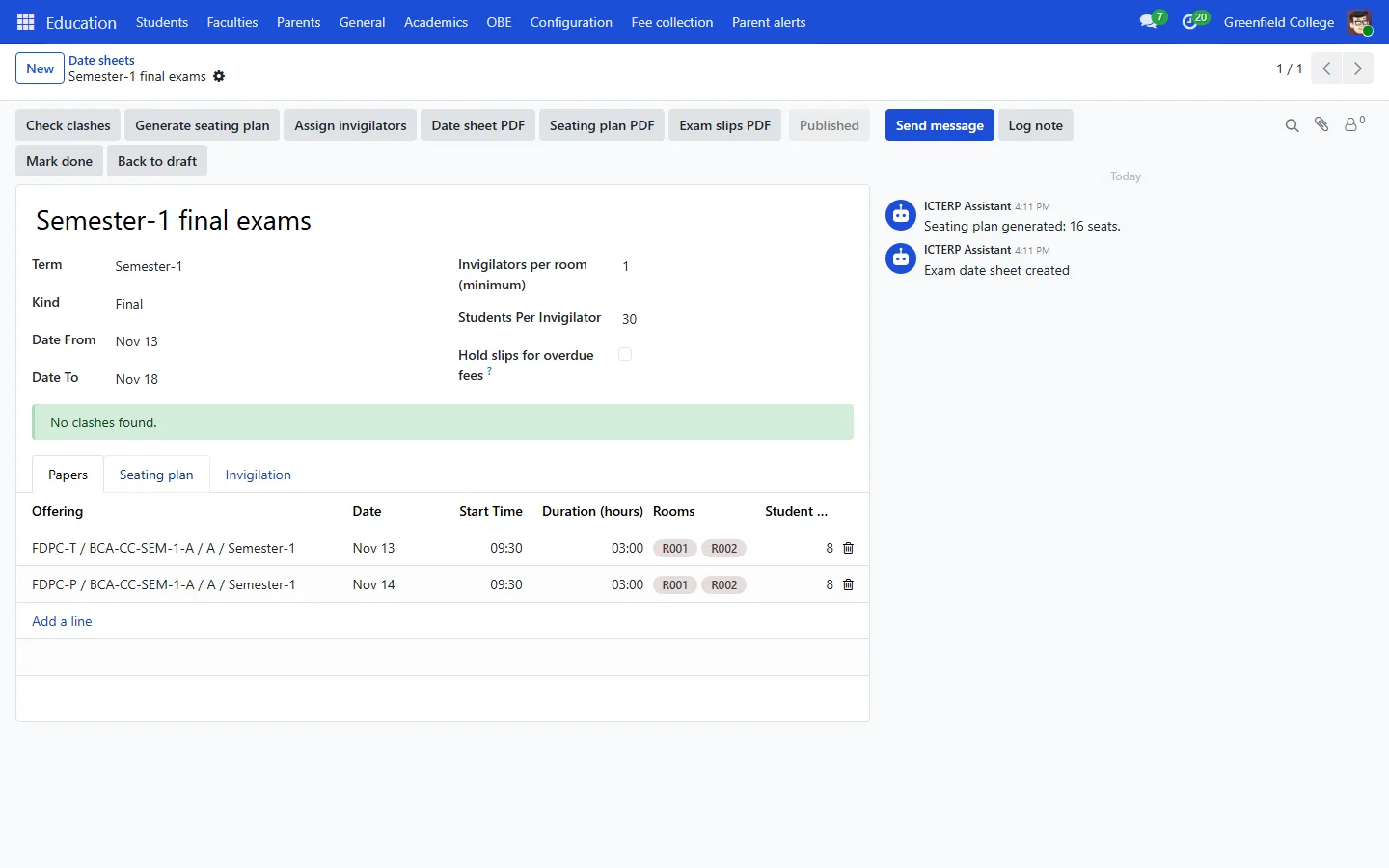The height and width of the screenshot is (868, 1389).
Task: Open the activities clock icon with badge 20
Action: tap(1190, 21)
